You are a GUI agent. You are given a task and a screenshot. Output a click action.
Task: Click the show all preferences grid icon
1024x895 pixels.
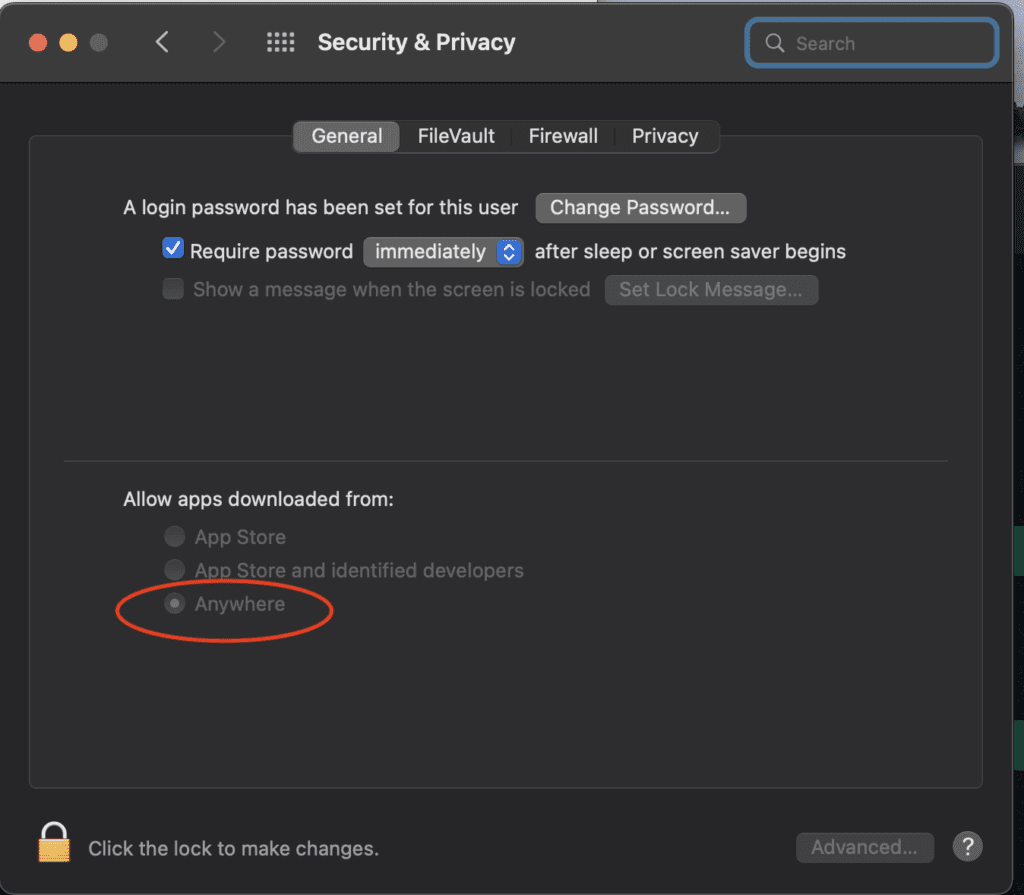[x=280, y=42]
